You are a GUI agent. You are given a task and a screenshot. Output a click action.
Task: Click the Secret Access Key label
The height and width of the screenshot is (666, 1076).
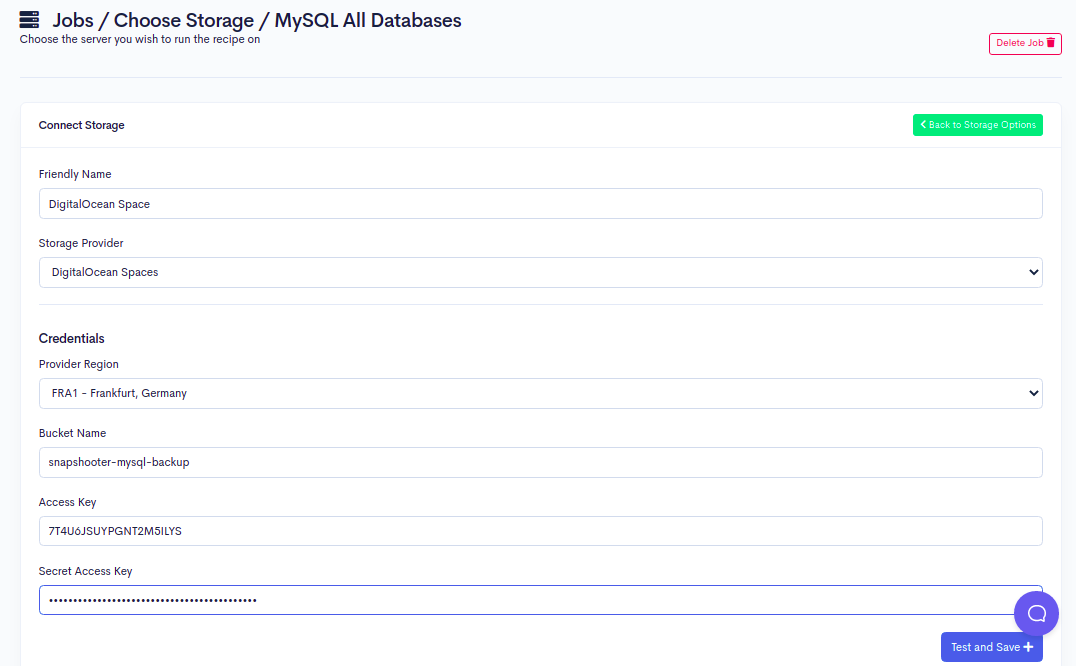[85, 571]
